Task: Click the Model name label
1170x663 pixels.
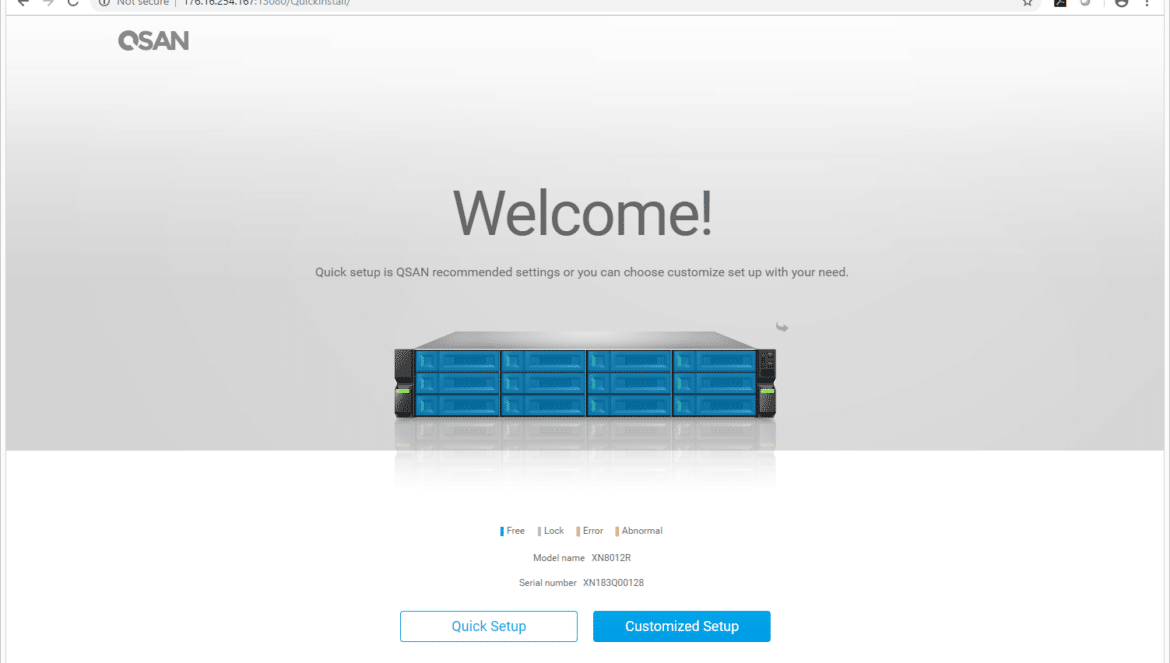Action: point(559,558)
